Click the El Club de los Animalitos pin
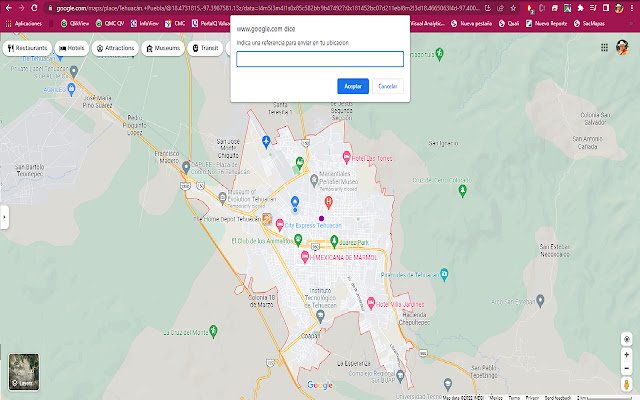 click(298, 240)
